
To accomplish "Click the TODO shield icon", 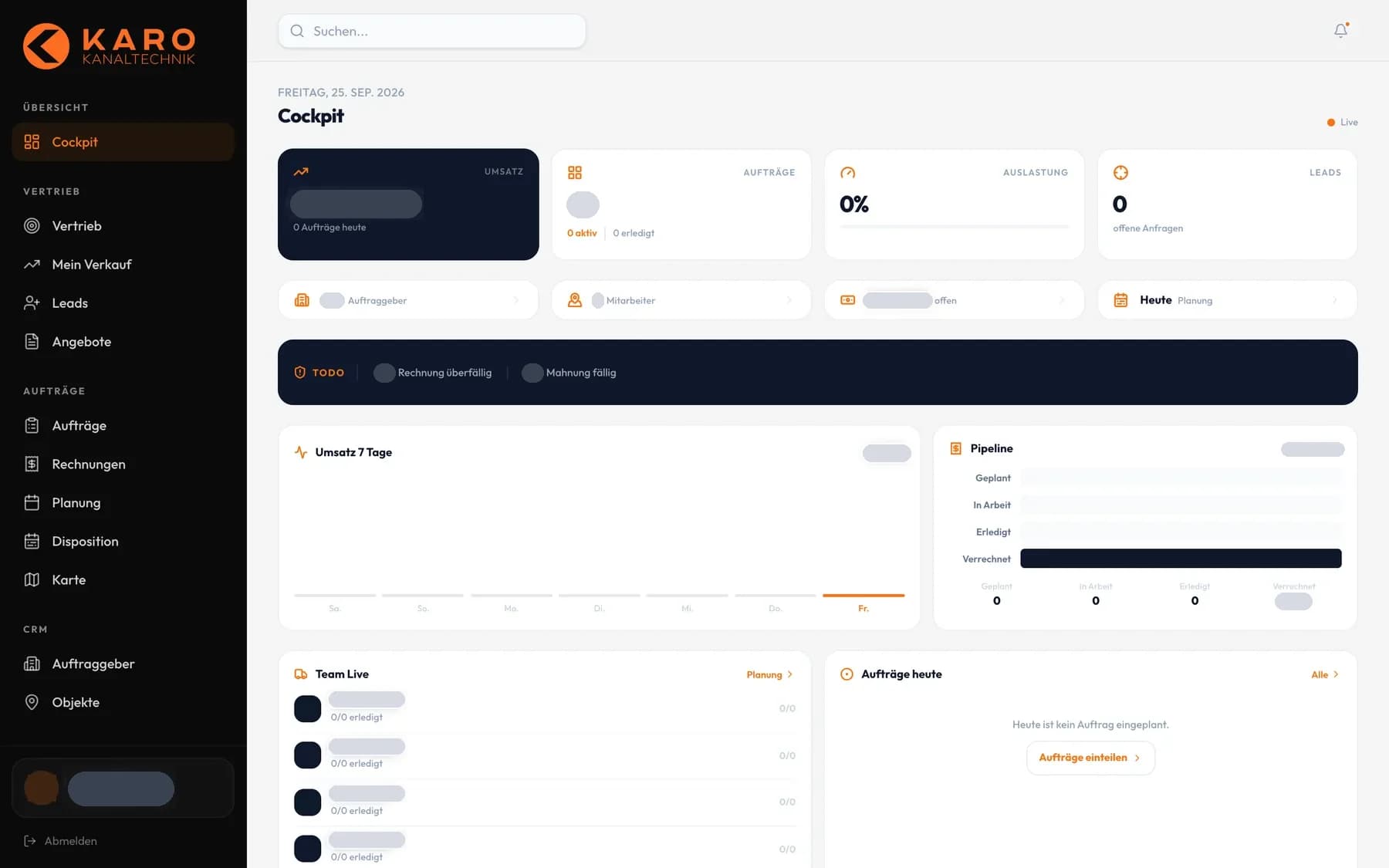I will pyautogui.click(x=300, y=373).
